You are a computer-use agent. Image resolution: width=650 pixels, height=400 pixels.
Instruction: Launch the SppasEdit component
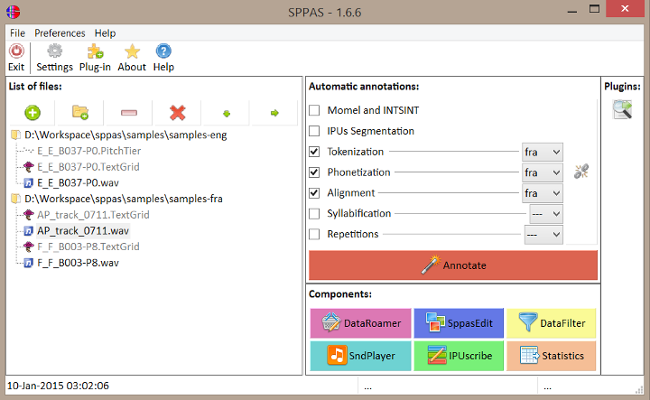[458, 323]
